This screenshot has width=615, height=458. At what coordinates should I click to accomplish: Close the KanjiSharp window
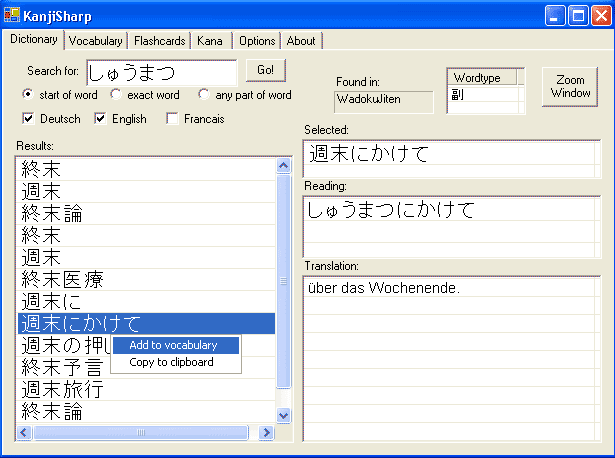click(601, 16)
